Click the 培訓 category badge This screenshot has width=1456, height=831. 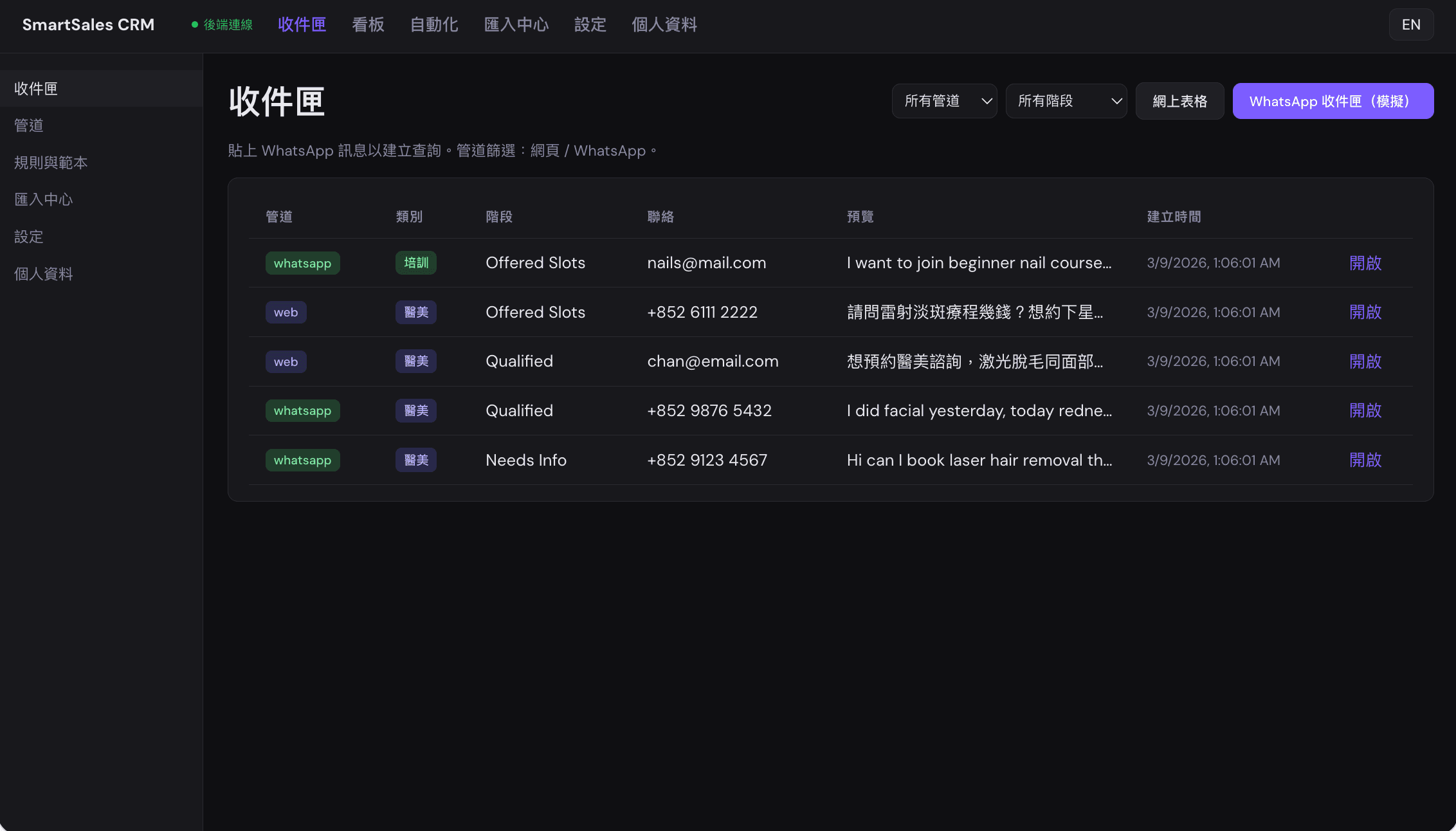[x=415, y=263]
